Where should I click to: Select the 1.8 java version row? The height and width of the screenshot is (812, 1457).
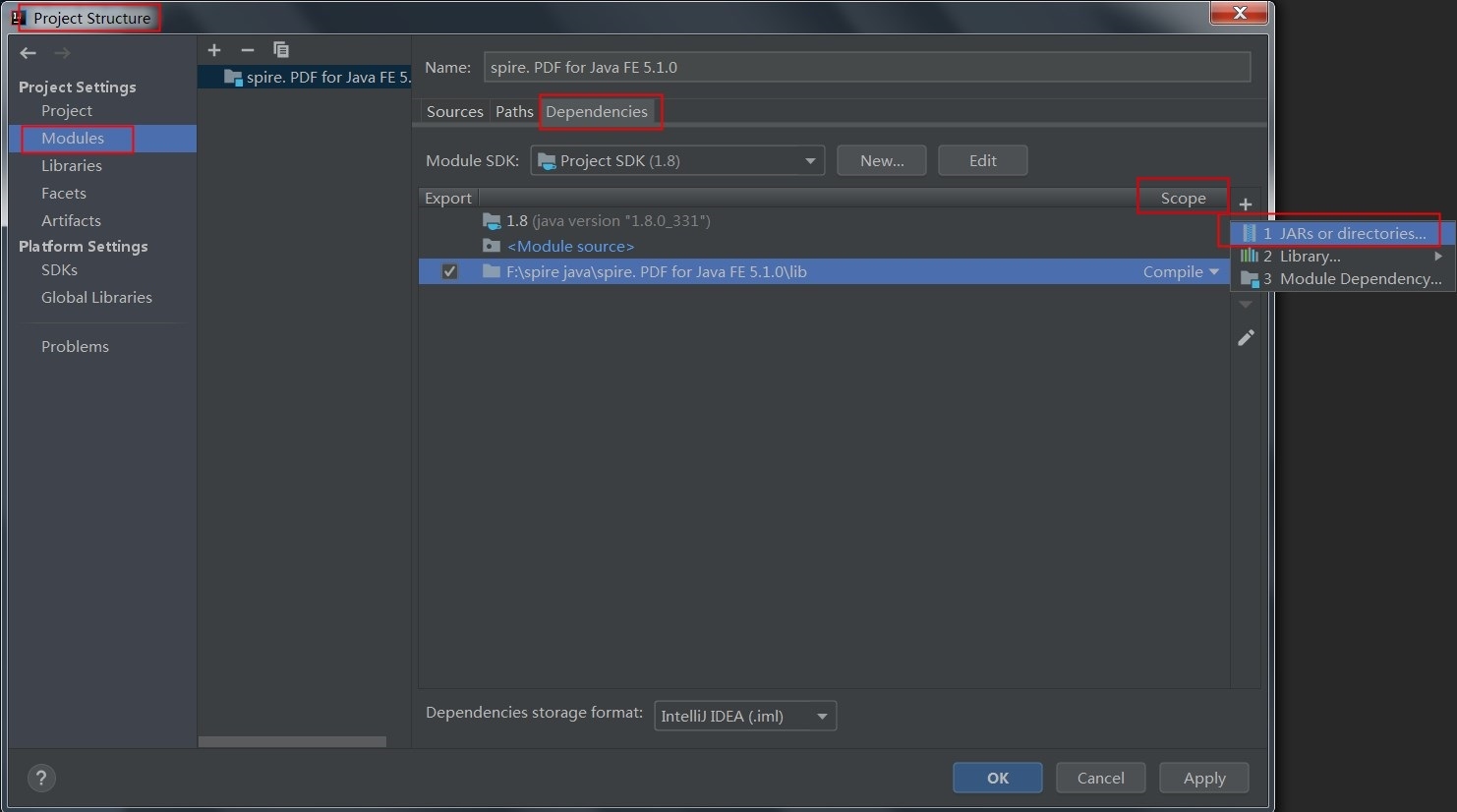[824, 221]
